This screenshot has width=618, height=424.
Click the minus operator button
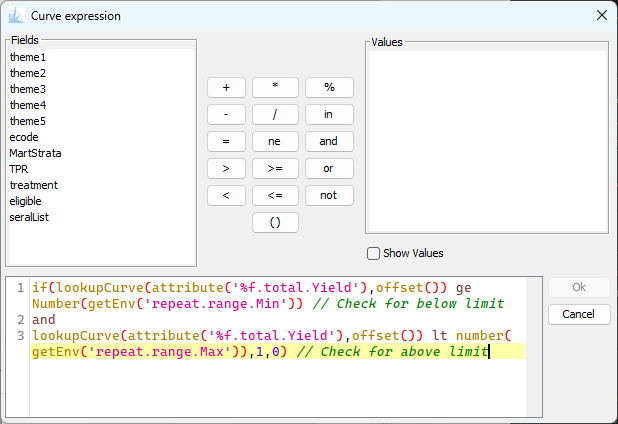tap(226, 114)
